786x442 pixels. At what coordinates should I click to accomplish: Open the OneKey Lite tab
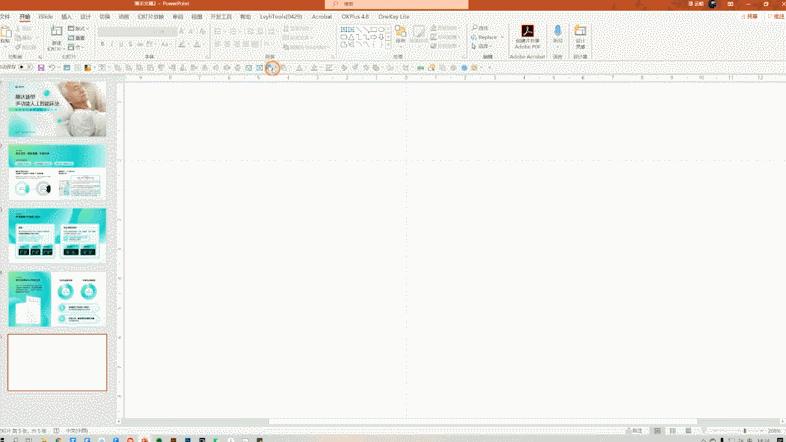[396, 17]
